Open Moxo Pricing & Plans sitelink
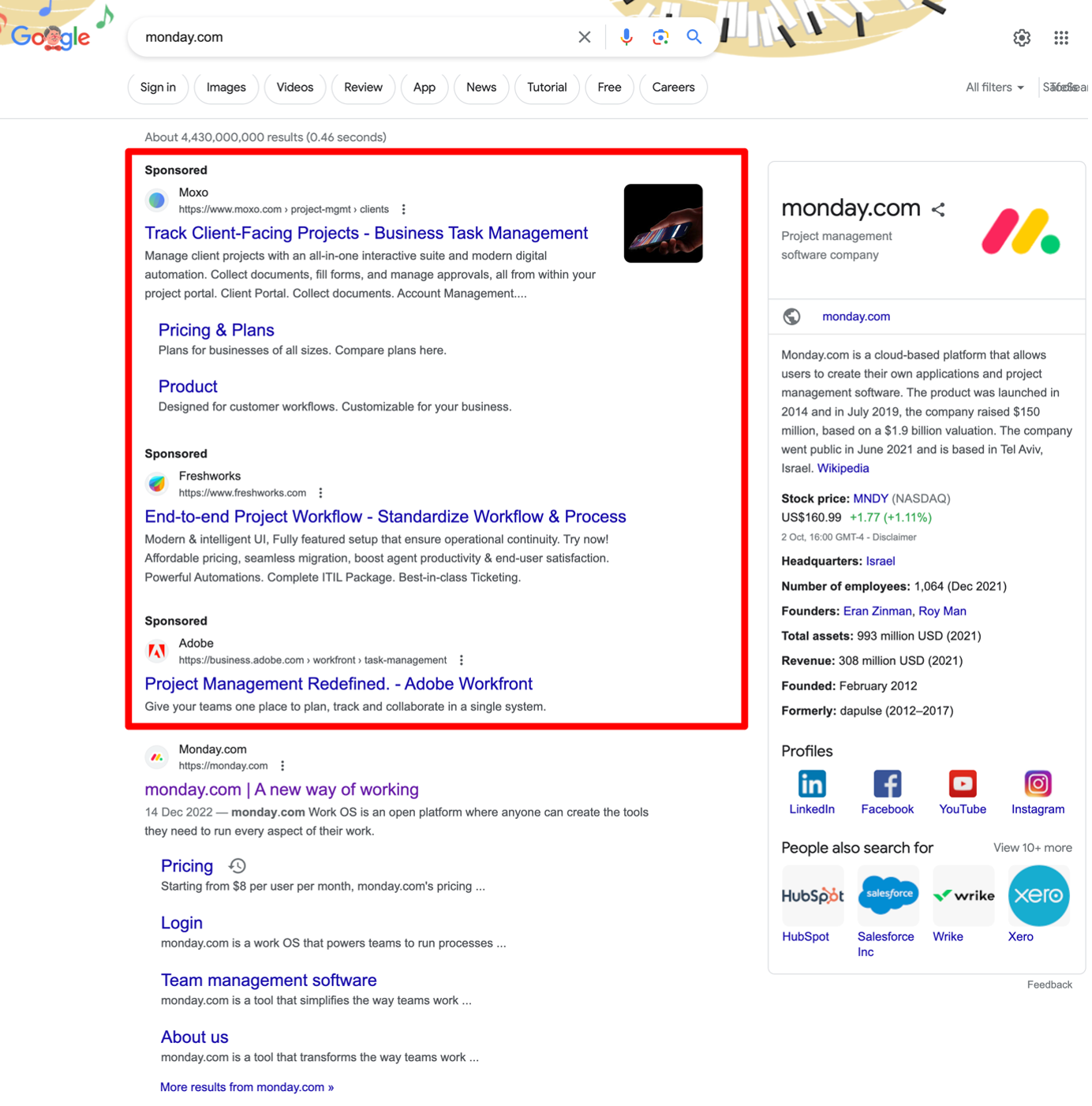The image size is (1092, 1106). coord(217,331)
